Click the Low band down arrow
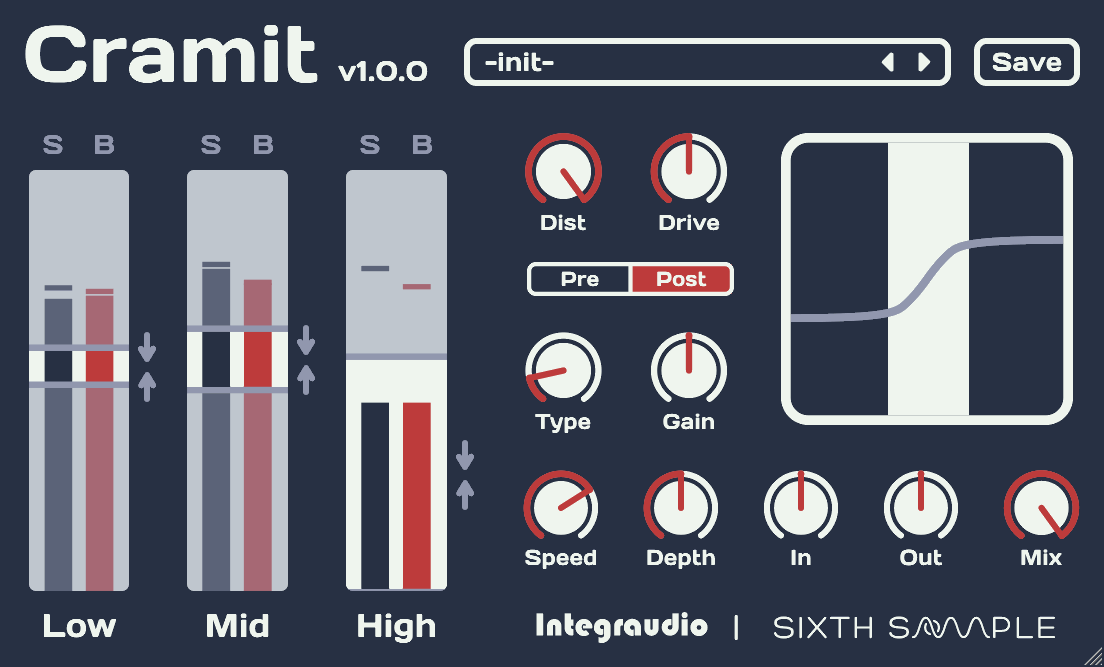Screen dimensions: 1104x667 tap(148, 347)
